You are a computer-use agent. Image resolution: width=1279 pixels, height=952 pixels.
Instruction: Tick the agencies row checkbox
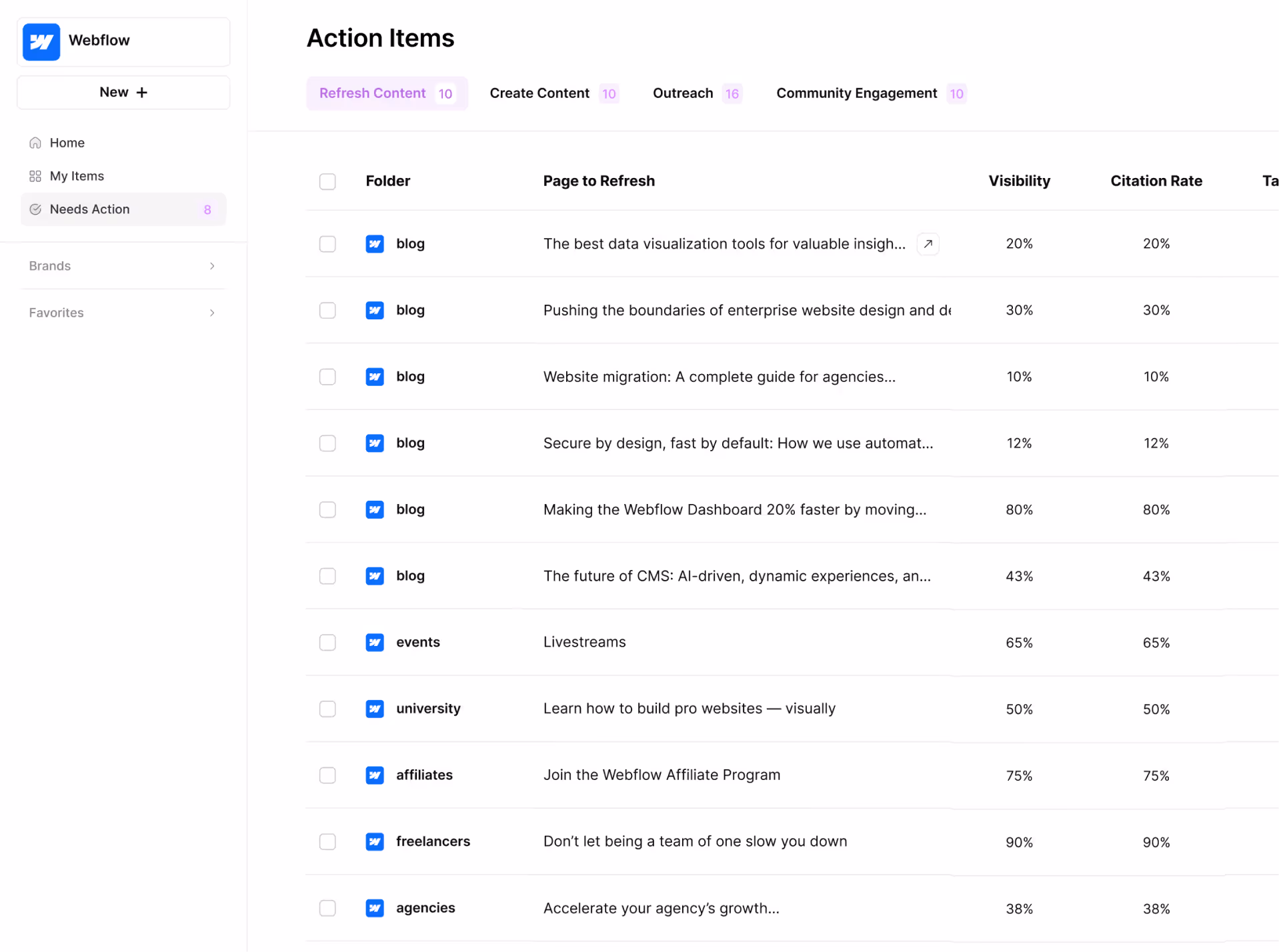point(327,908)
